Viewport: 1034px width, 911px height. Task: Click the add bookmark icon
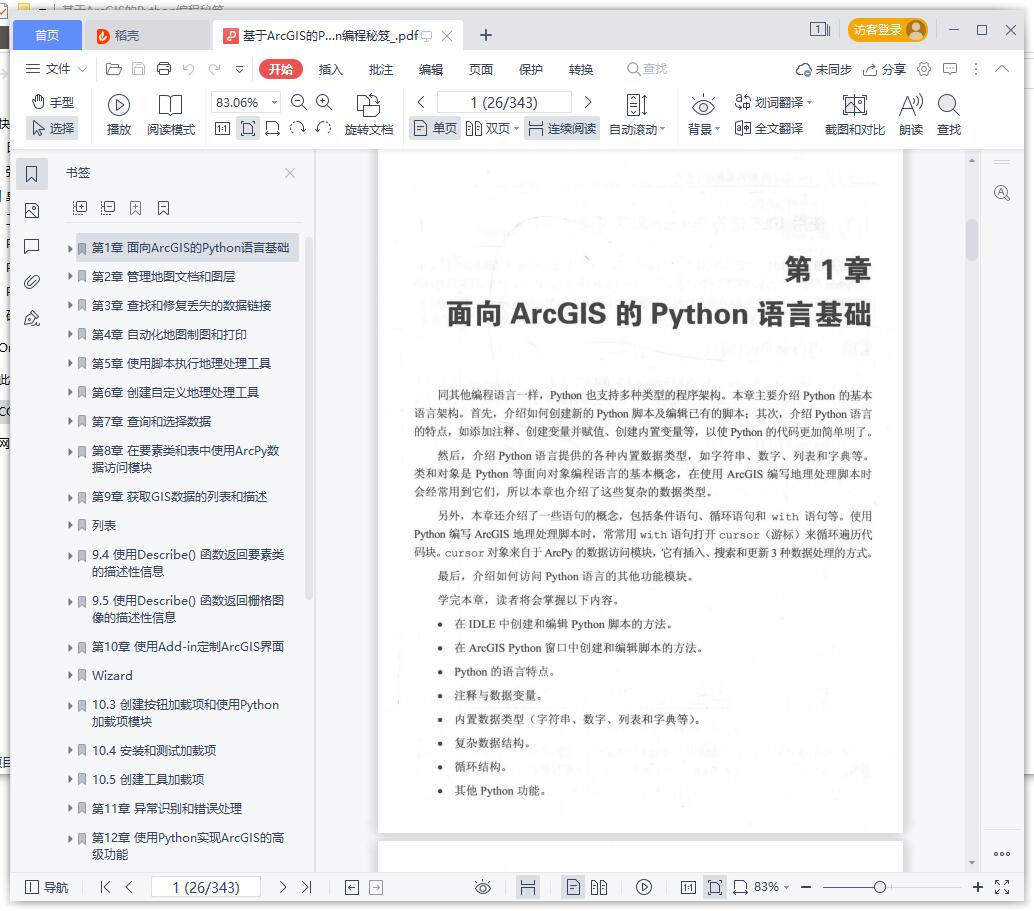click(x=135, y=208)
